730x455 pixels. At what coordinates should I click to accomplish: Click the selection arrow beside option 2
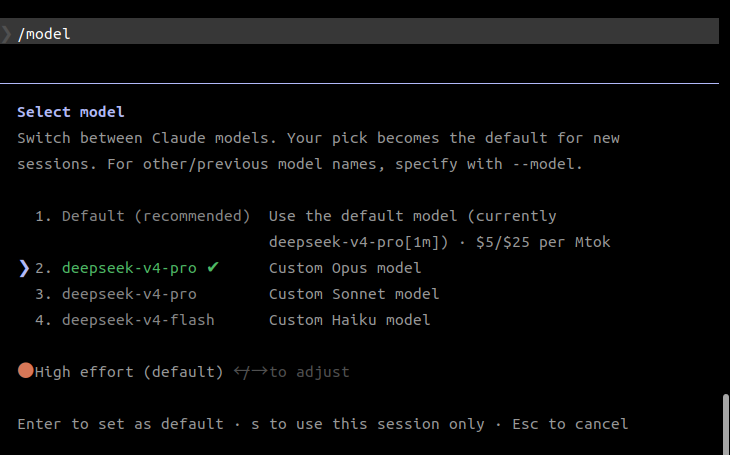pyautogui.click(x=24, y=268)
